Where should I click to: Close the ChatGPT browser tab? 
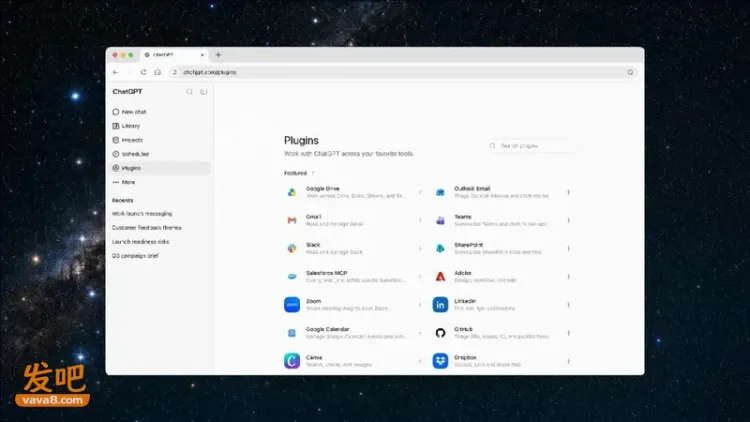[x=202, y=55]
